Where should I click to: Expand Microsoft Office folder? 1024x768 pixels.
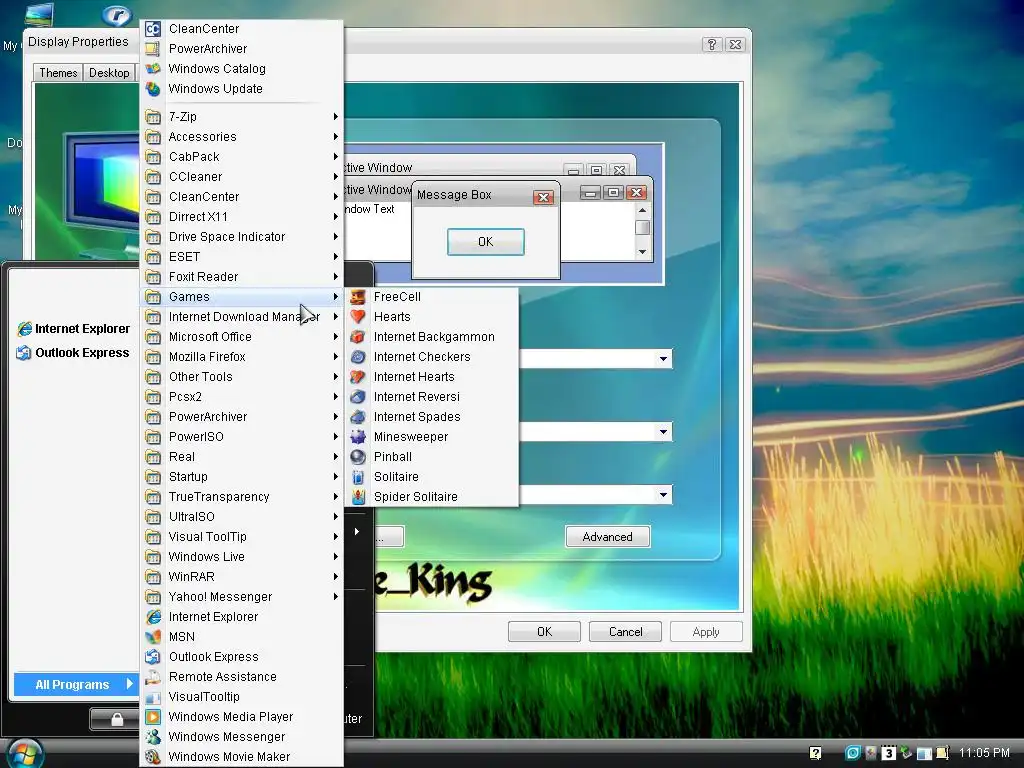(x=242, y=337)
